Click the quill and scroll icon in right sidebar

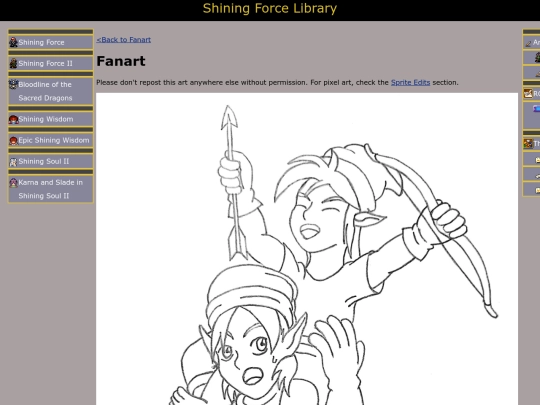(528, 93)
